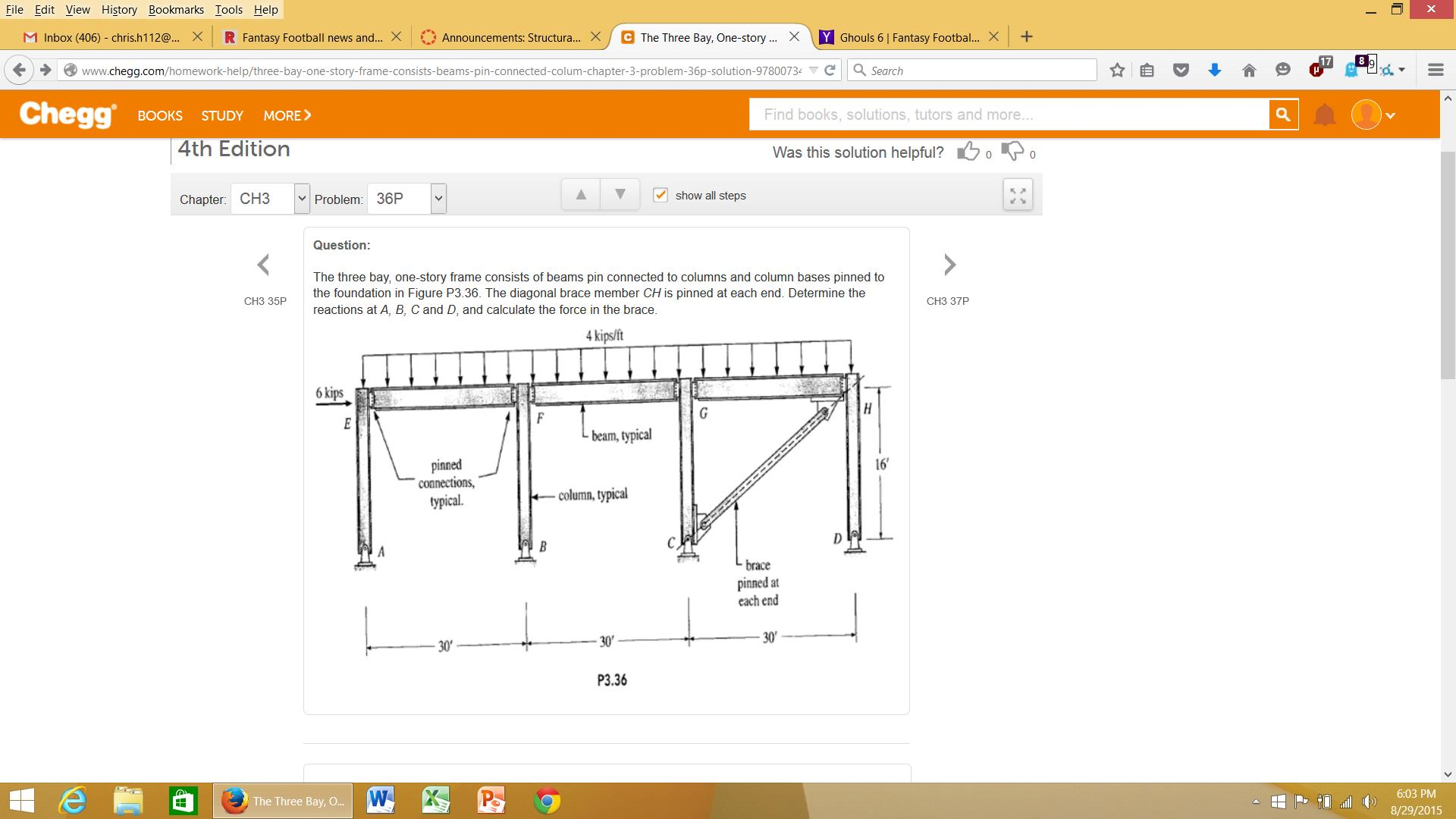
Task: Go to Firefox home page
Action: (1250, 70)
